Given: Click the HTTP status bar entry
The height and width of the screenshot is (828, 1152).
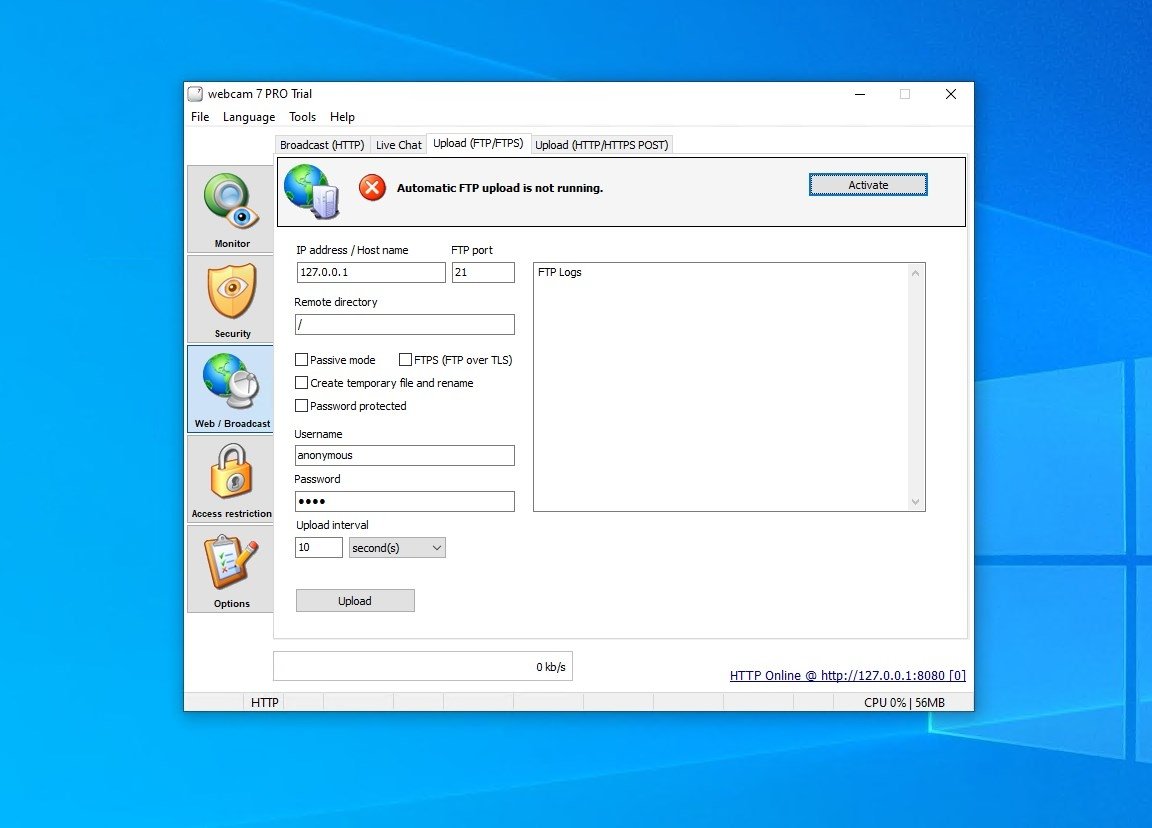Looking at the screenshot, I should coord(264,703).
